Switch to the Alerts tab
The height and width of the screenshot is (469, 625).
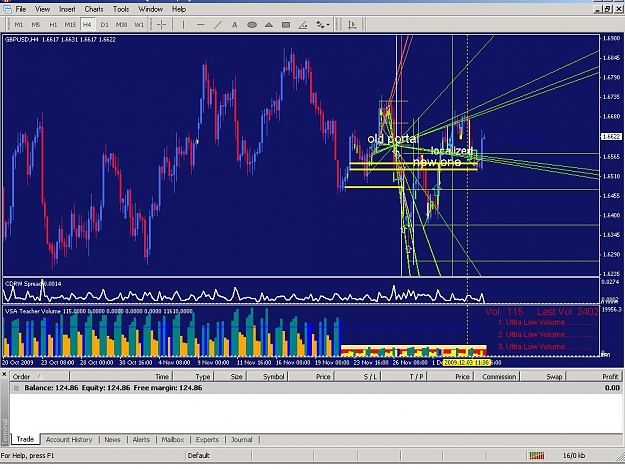click(141, 440)
